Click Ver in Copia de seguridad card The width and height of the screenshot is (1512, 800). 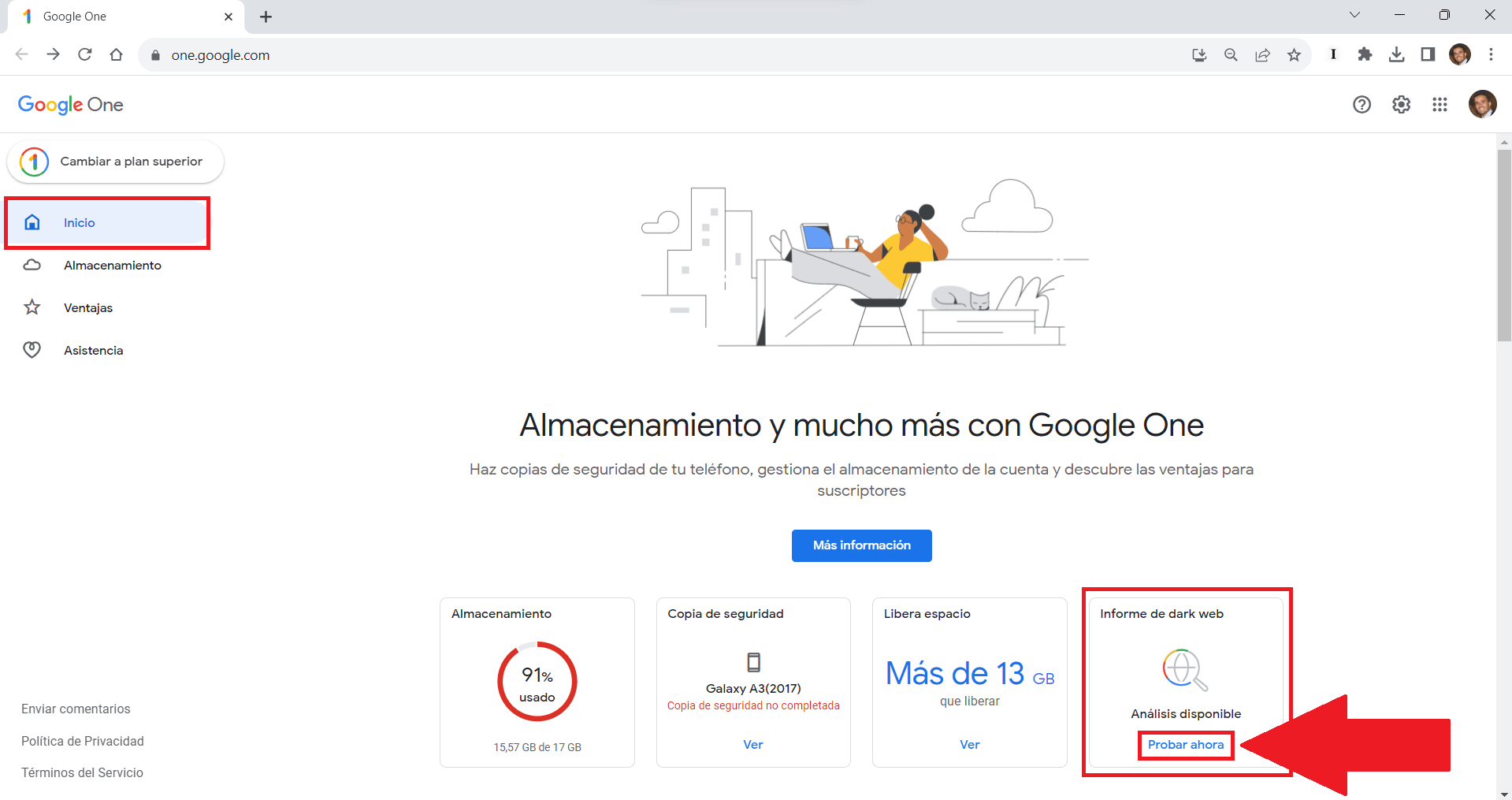[753, 745]
